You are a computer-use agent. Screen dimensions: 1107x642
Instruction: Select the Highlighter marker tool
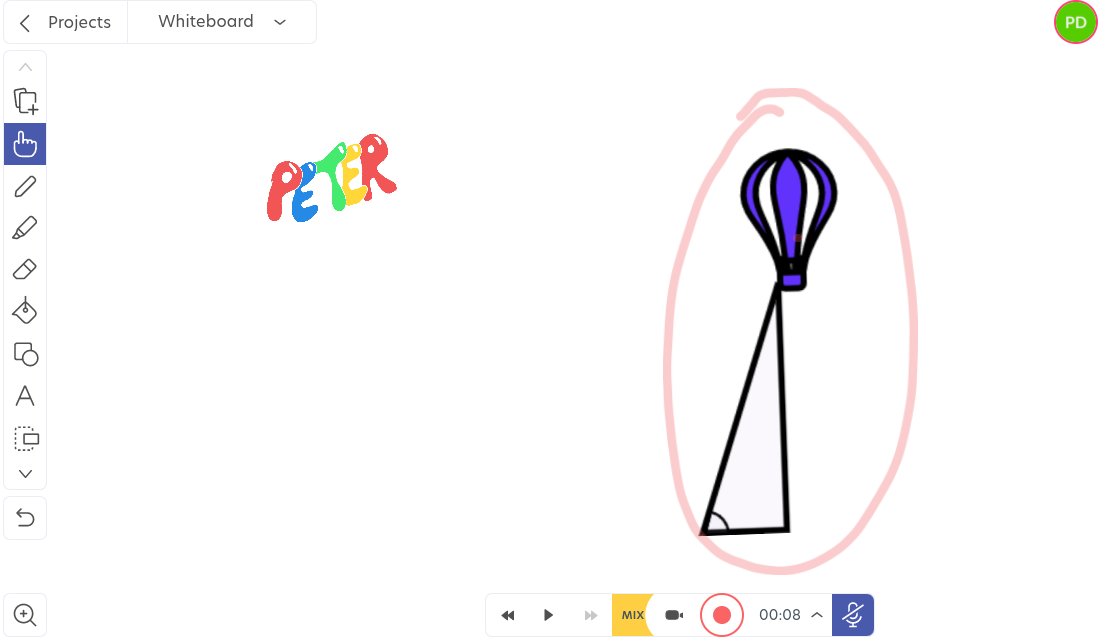[25, 227]
